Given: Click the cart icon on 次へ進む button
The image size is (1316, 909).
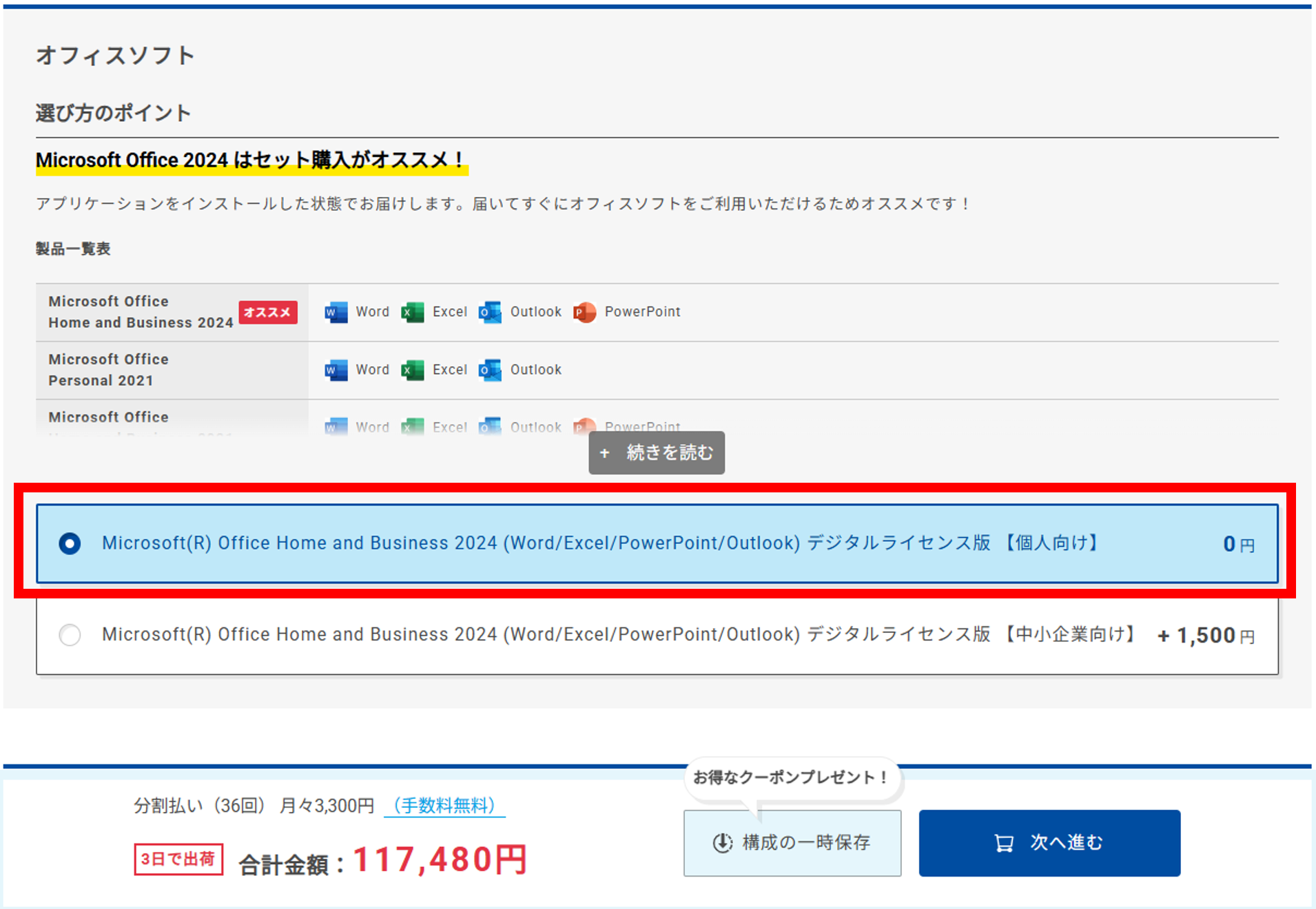Looking at the screenshot, I should (1004, 843).
